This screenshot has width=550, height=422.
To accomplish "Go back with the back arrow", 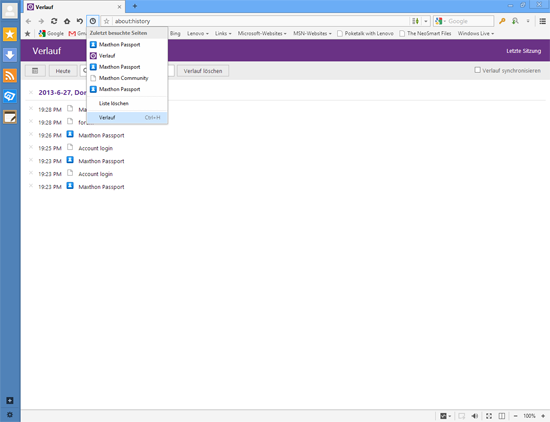I will pos(28,21).
